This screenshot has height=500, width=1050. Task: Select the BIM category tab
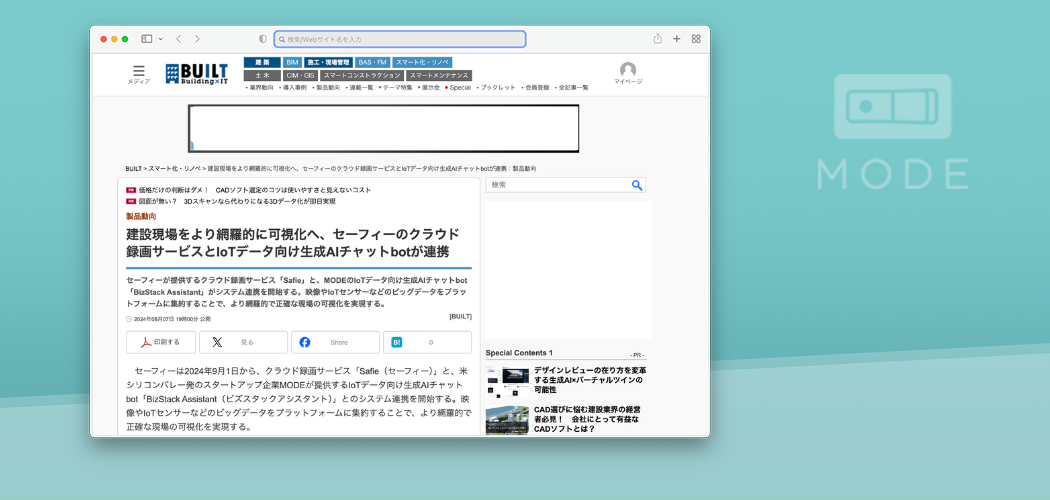(x=292, y=62)
